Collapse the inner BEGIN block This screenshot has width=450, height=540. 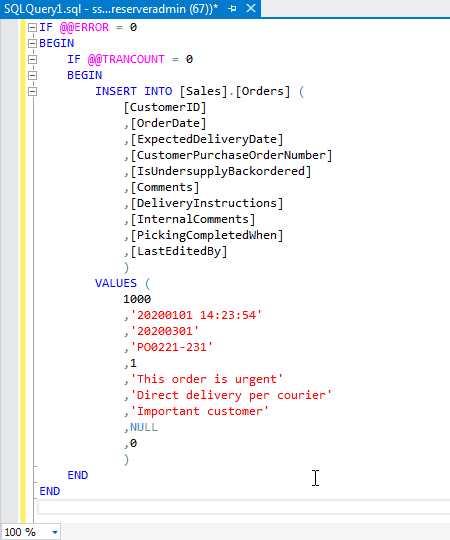[x=32, y=75]
